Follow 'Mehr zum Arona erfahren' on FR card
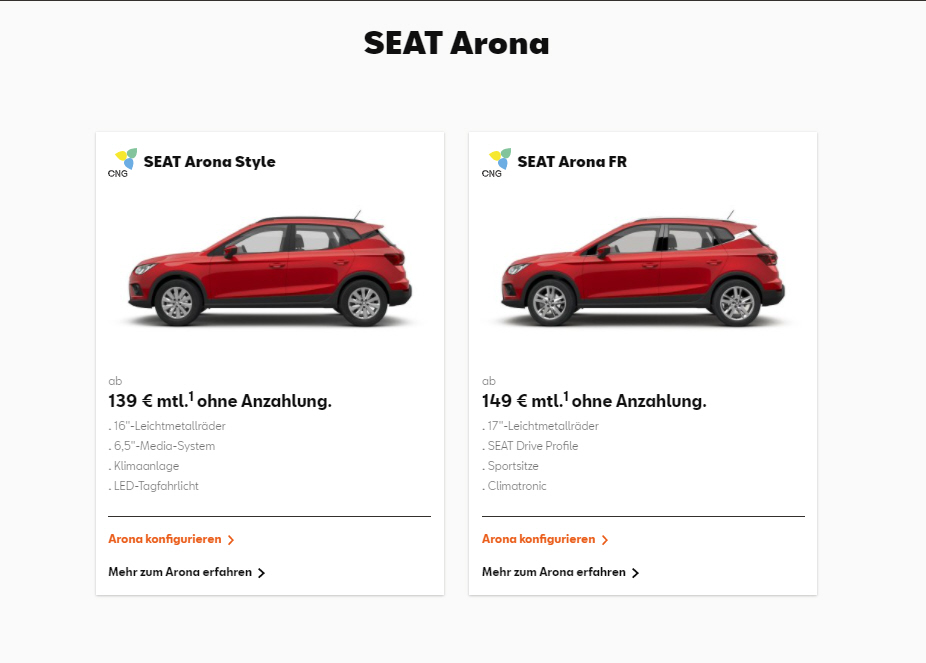Image resolution: width=926 pixels, height=663 pixels. tap(554, 572)
